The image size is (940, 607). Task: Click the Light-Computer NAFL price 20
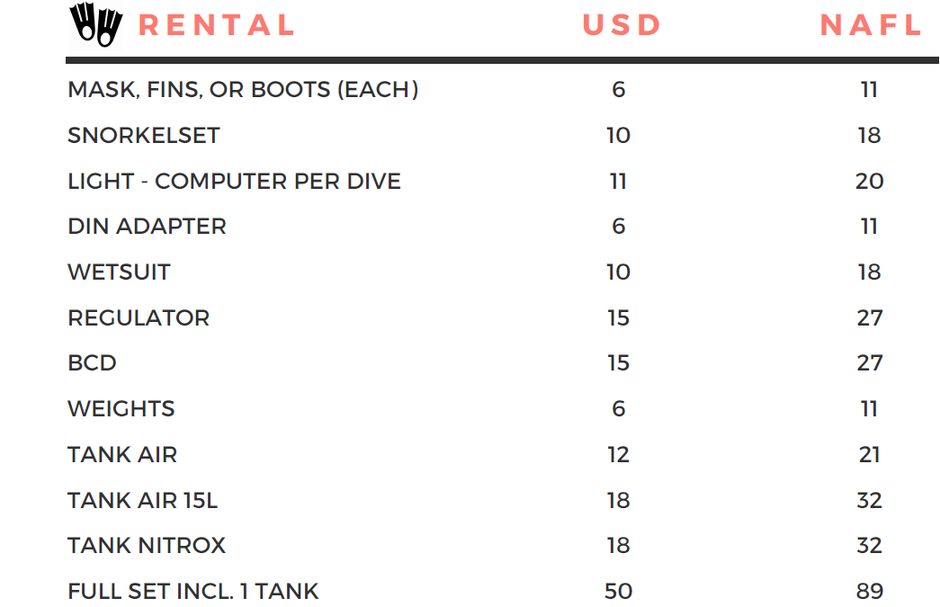point(870,181)
